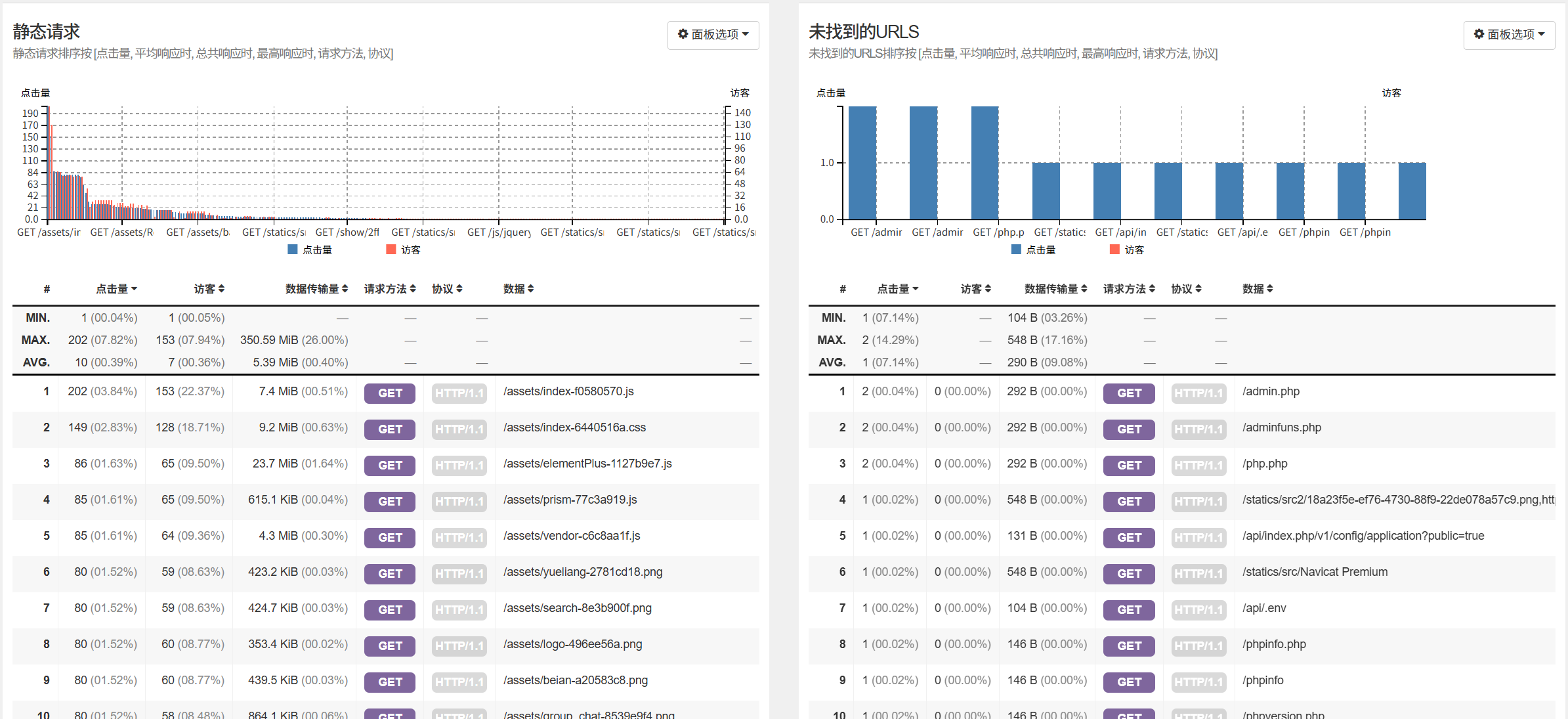1568x719 pixels.
Task: Click first bar GET /admin in not-found chart
Action: pos(862,163)
